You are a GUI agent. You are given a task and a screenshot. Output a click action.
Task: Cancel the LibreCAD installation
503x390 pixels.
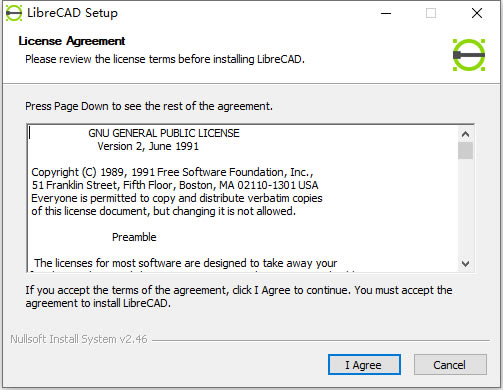pos(450,365)
